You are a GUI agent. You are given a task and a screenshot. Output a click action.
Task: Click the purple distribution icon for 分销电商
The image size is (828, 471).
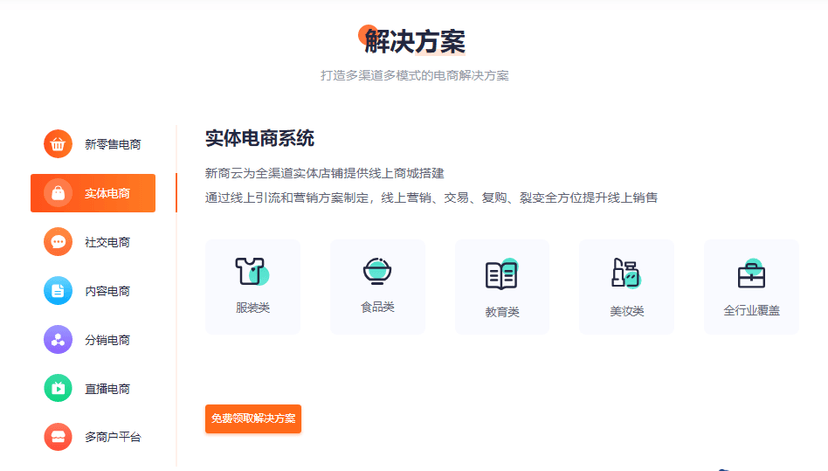[58, 340]
